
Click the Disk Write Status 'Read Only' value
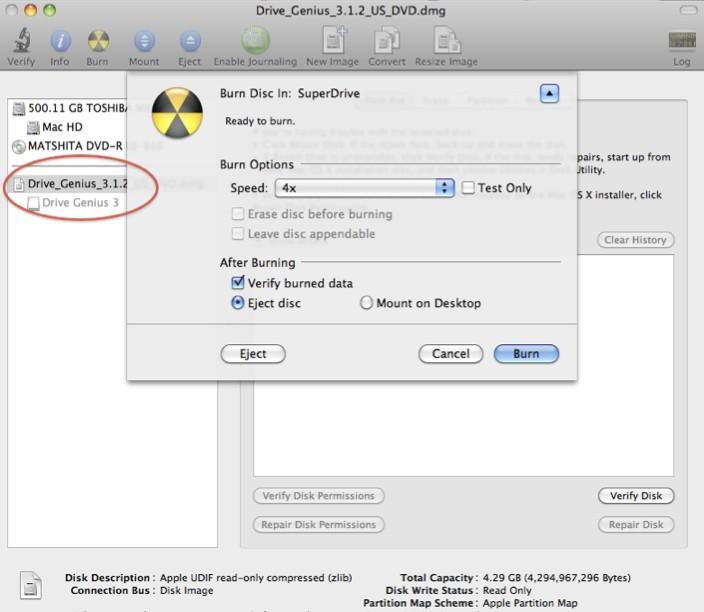(x=507, y=590)
